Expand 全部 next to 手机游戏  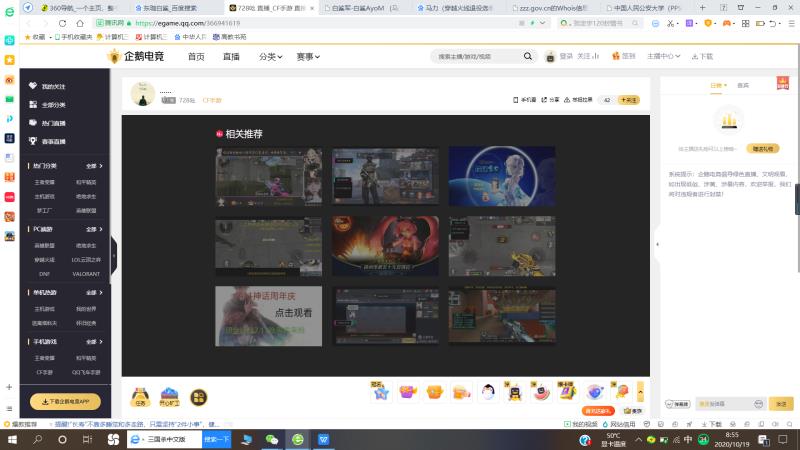[94, 341]
